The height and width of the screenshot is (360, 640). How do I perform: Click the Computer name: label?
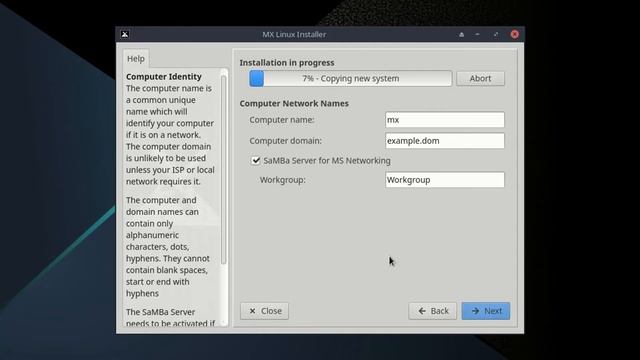pyautogui.click(x=282, y=120)
